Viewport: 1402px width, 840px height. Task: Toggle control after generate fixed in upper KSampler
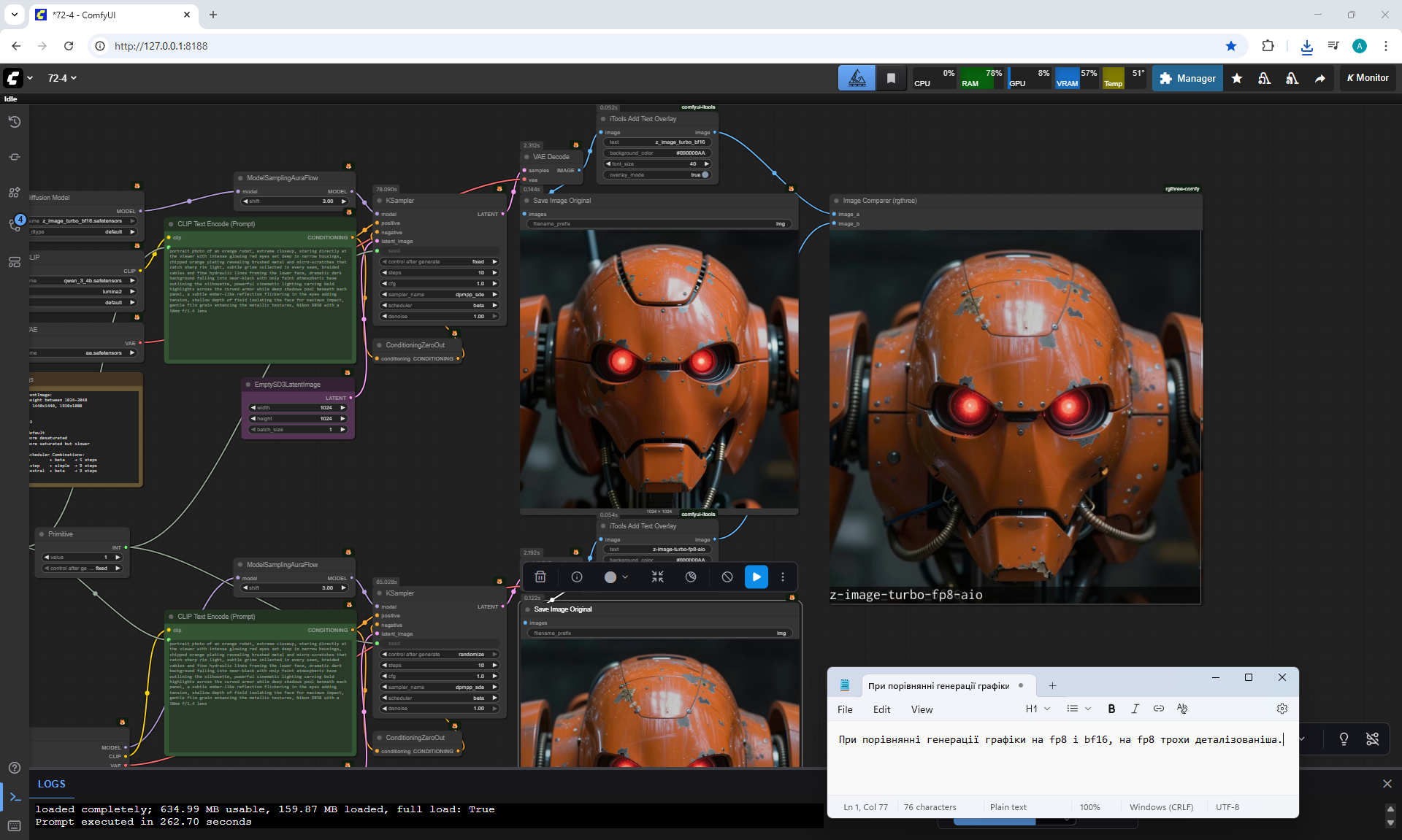coord(440,261)
